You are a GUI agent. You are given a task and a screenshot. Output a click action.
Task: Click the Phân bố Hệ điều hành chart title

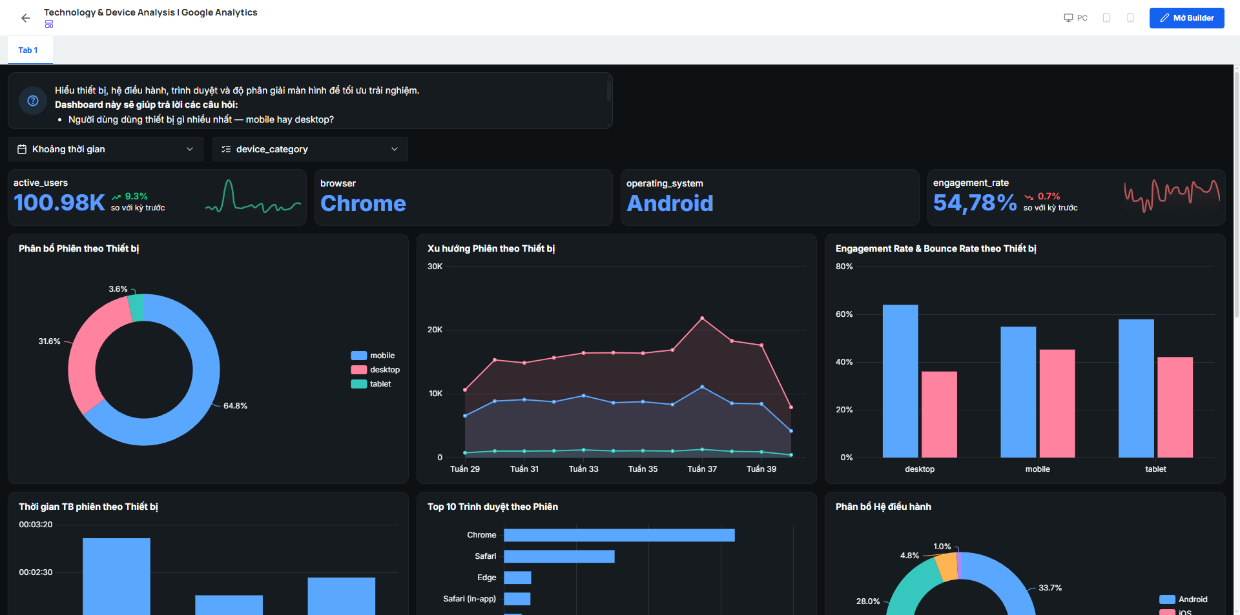tap(883, 507)
